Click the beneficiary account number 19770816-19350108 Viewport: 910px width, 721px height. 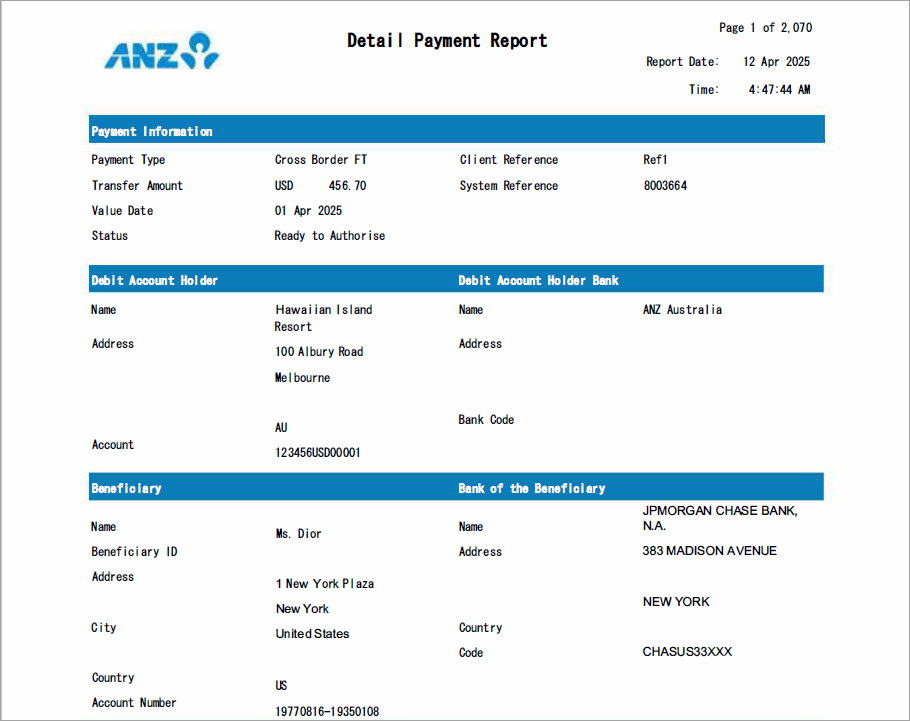click(327, 711)
